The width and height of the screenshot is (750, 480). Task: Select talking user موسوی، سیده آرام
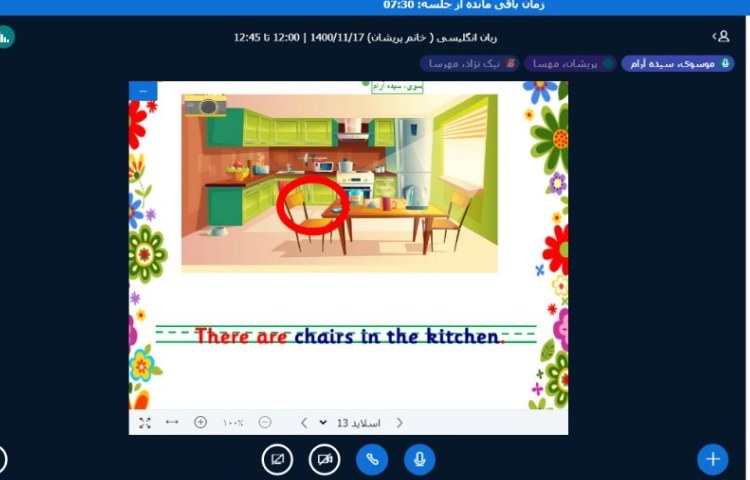677,63
